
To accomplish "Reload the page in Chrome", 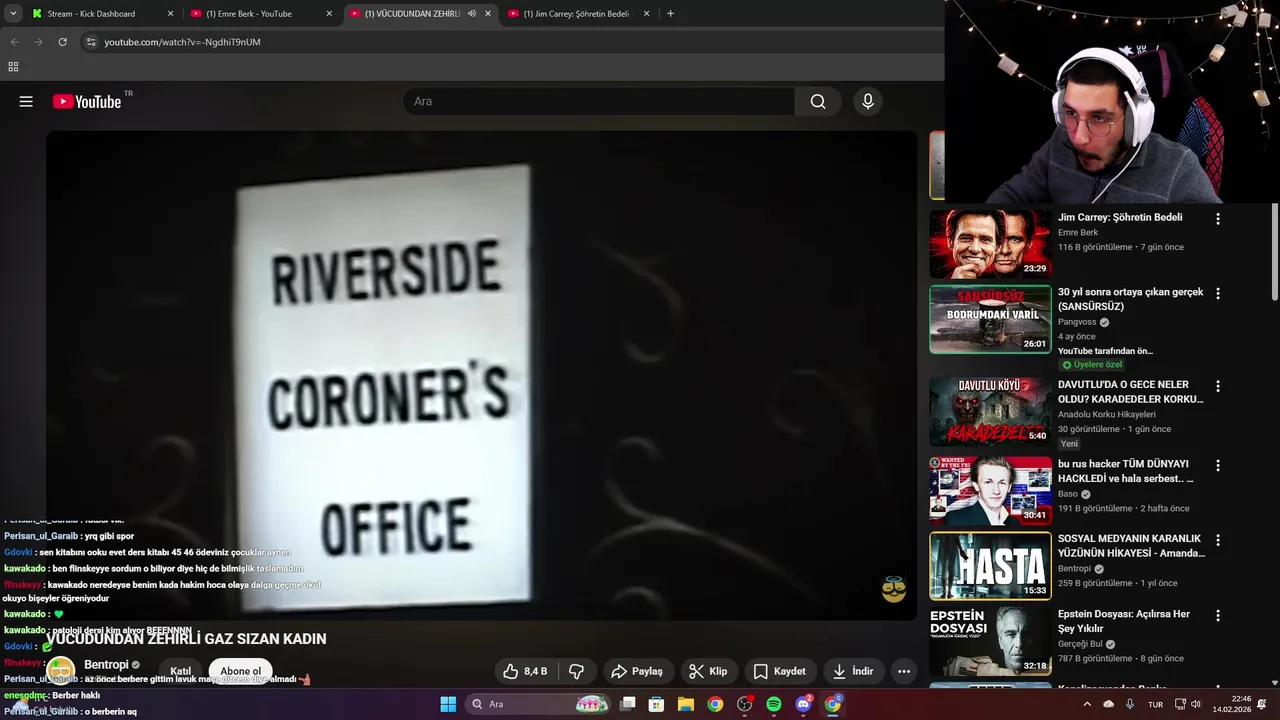I will pyautogui.click(x=62, y=42).
